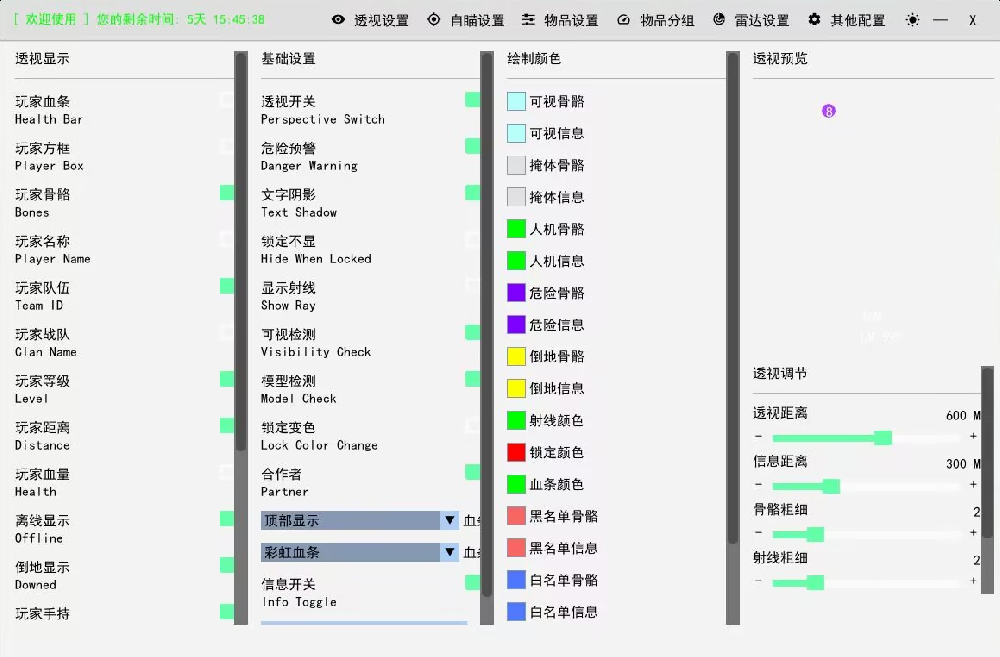Turn off the 合作者 Partner toggle
This screenshot has height=657, width=1000.
click(x=473, y=472)
